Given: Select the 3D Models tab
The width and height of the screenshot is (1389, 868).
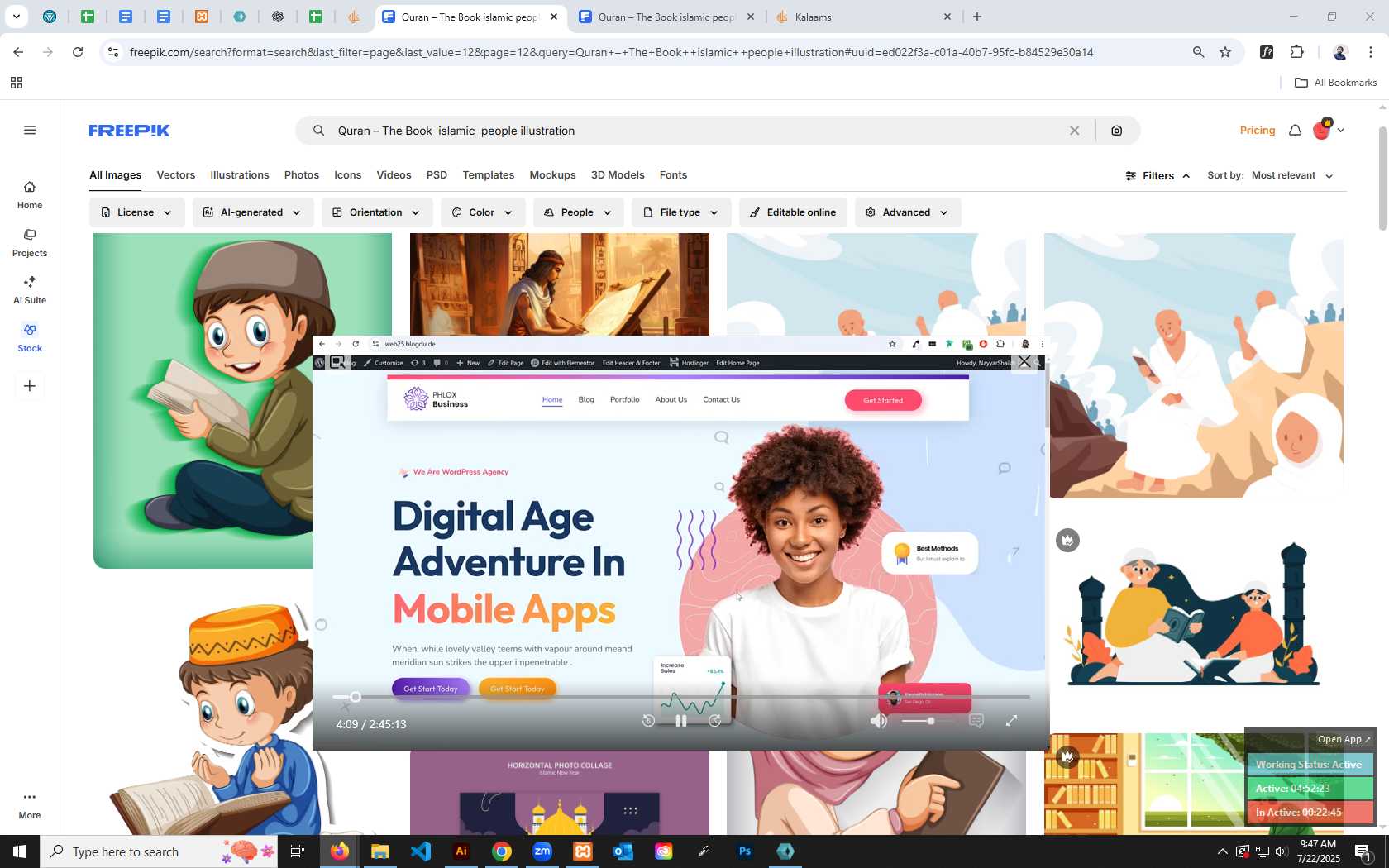Looking at the screenshot, I should (x=618, y=175).
